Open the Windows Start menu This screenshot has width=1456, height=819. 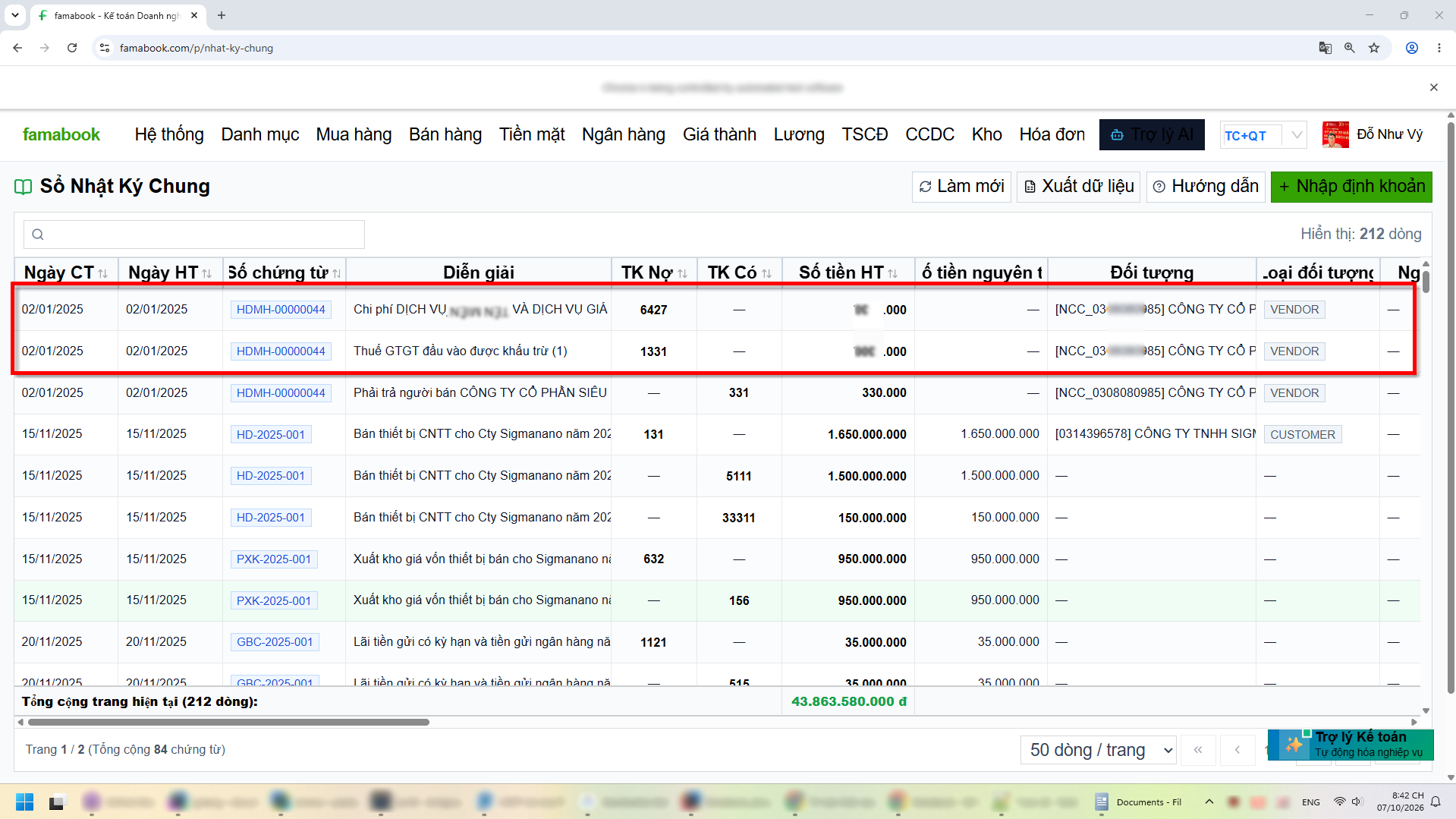coord(25,802)
